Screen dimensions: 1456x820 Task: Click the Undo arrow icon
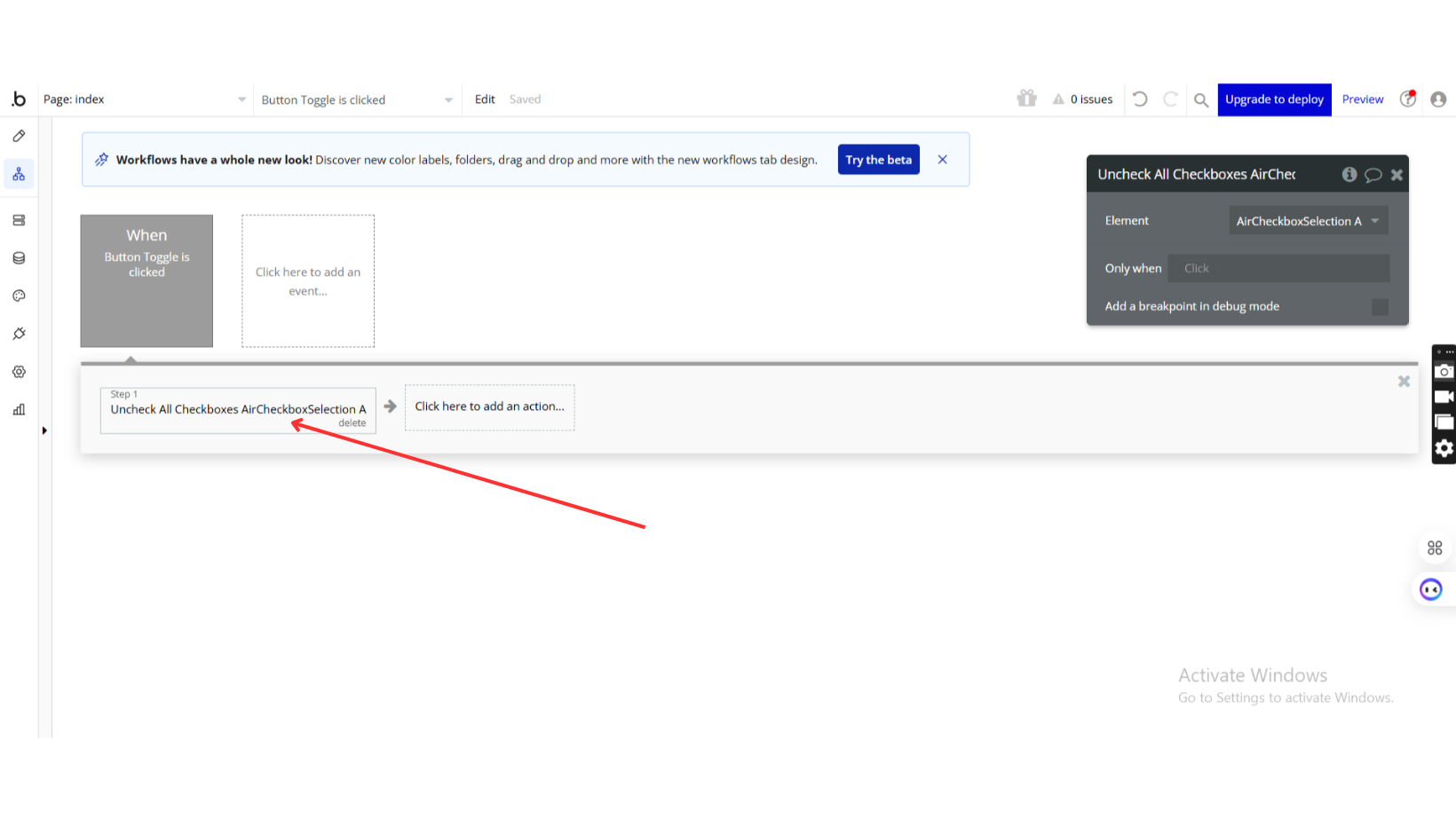pyautogui.click(x=1140, y=99)
